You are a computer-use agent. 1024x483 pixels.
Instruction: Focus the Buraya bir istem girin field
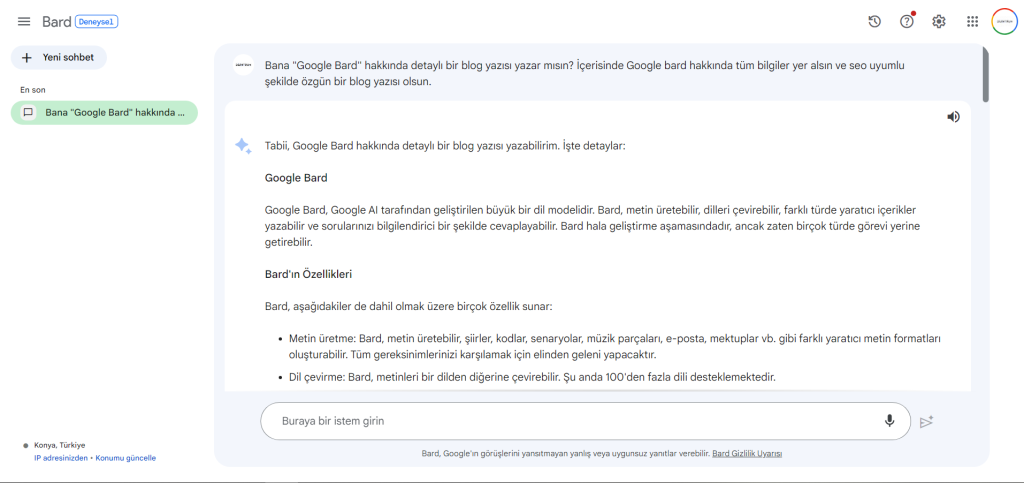[x=585, y=421]
